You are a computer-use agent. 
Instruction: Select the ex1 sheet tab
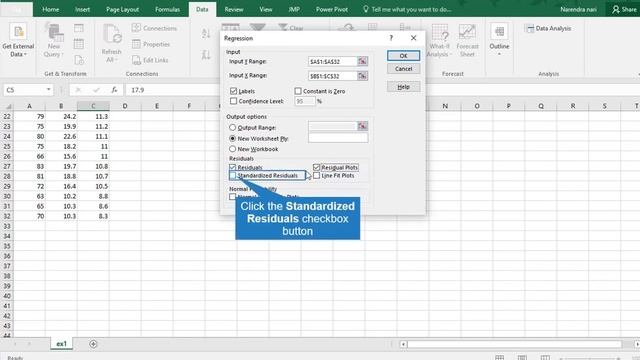point(62,344)
